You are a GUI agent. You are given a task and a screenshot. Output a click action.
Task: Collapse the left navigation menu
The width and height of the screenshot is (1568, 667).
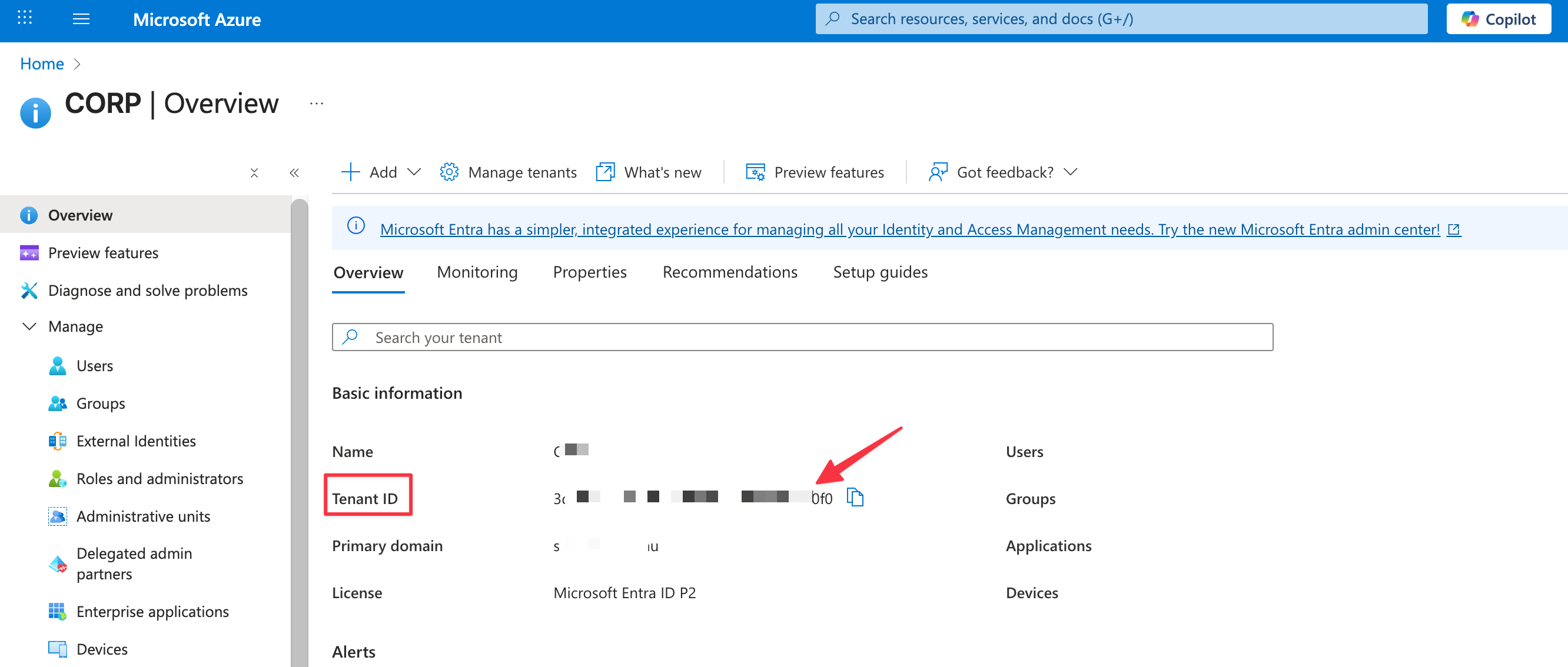(x=295, y=174)
